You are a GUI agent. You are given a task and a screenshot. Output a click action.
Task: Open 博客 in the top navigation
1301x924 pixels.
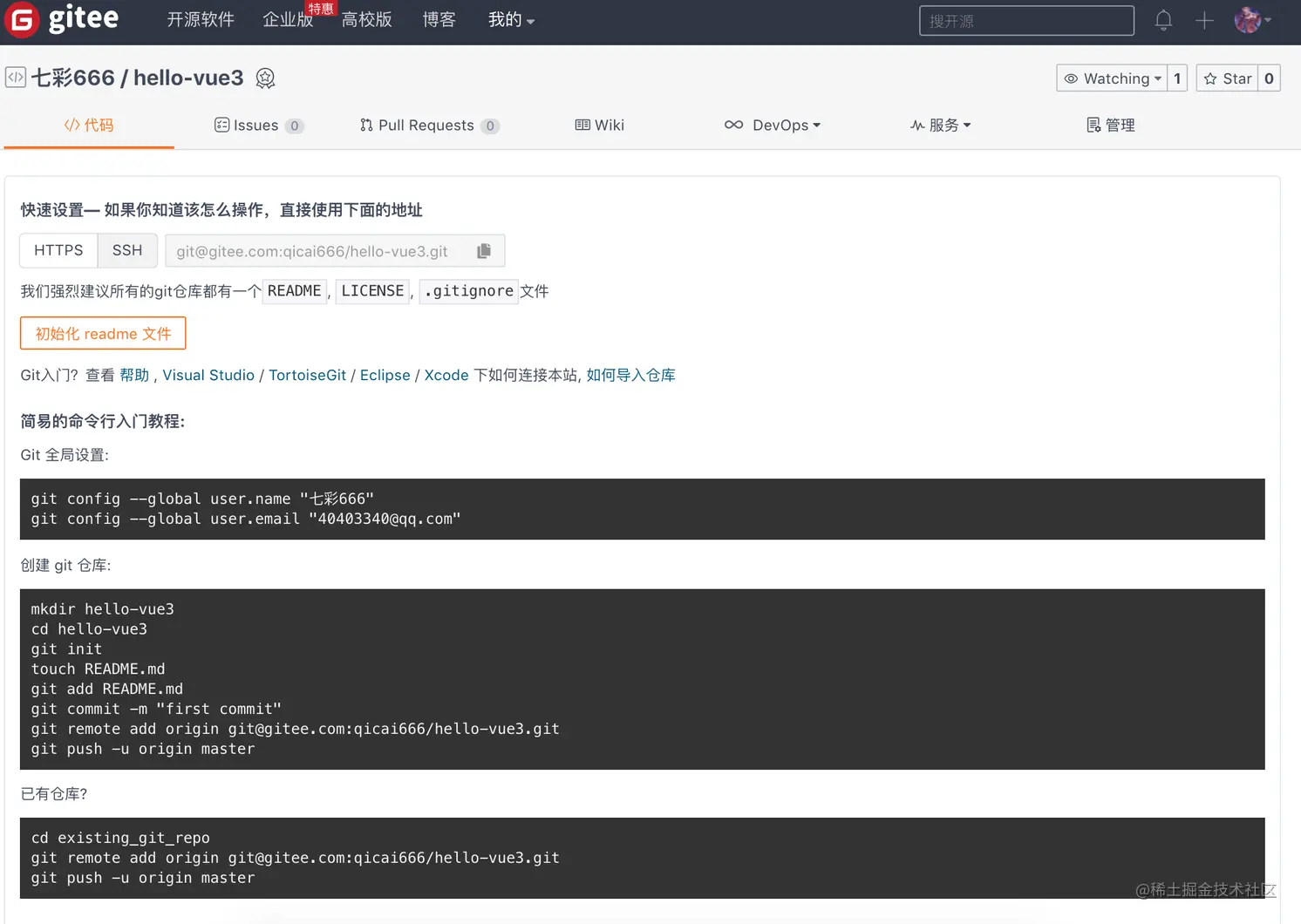439,20
